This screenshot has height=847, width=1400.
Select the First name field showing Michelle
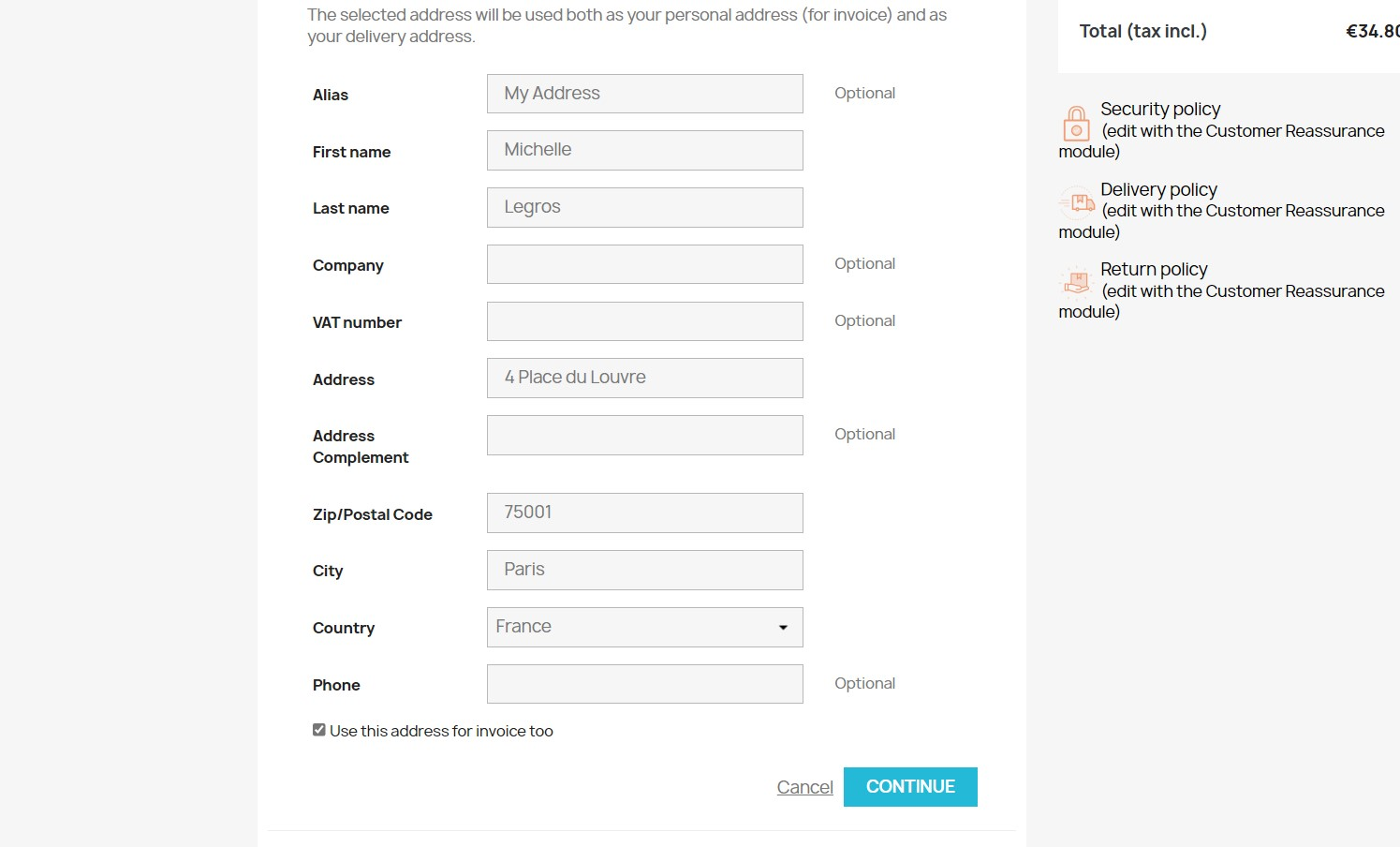click(644, 150)
